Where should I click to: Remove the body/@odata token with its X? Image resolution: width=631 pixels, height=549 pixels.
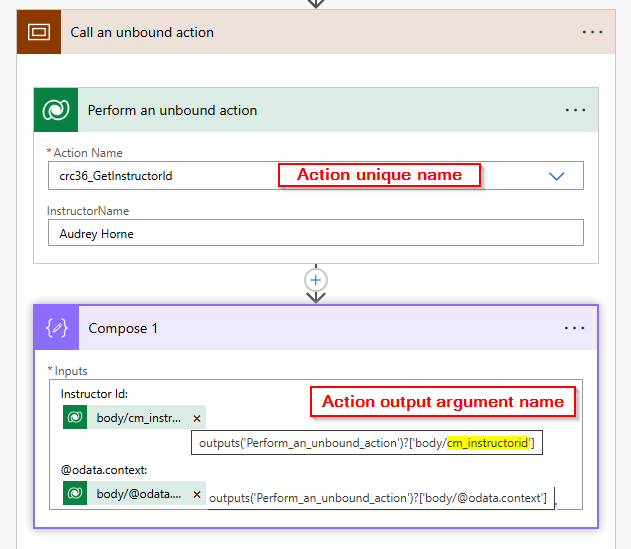[x=196, y=494]
